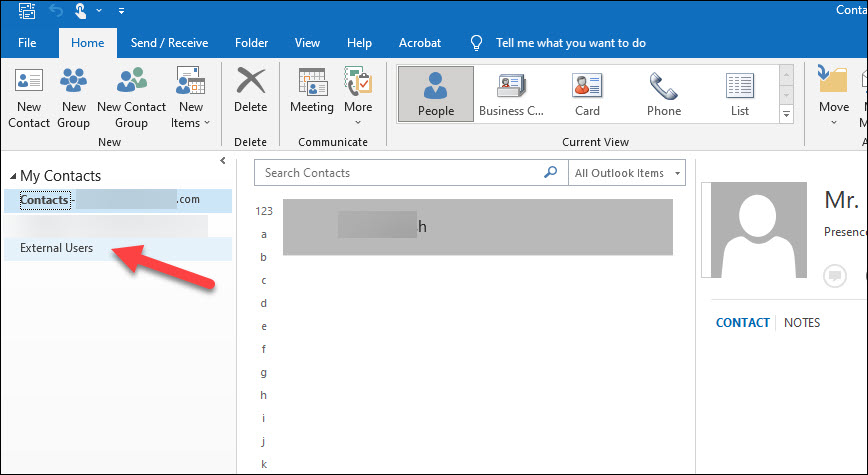The height and width of the screenshot is (475, 868).
Task: Select the Phone view
Action: (x=664, y=94)
